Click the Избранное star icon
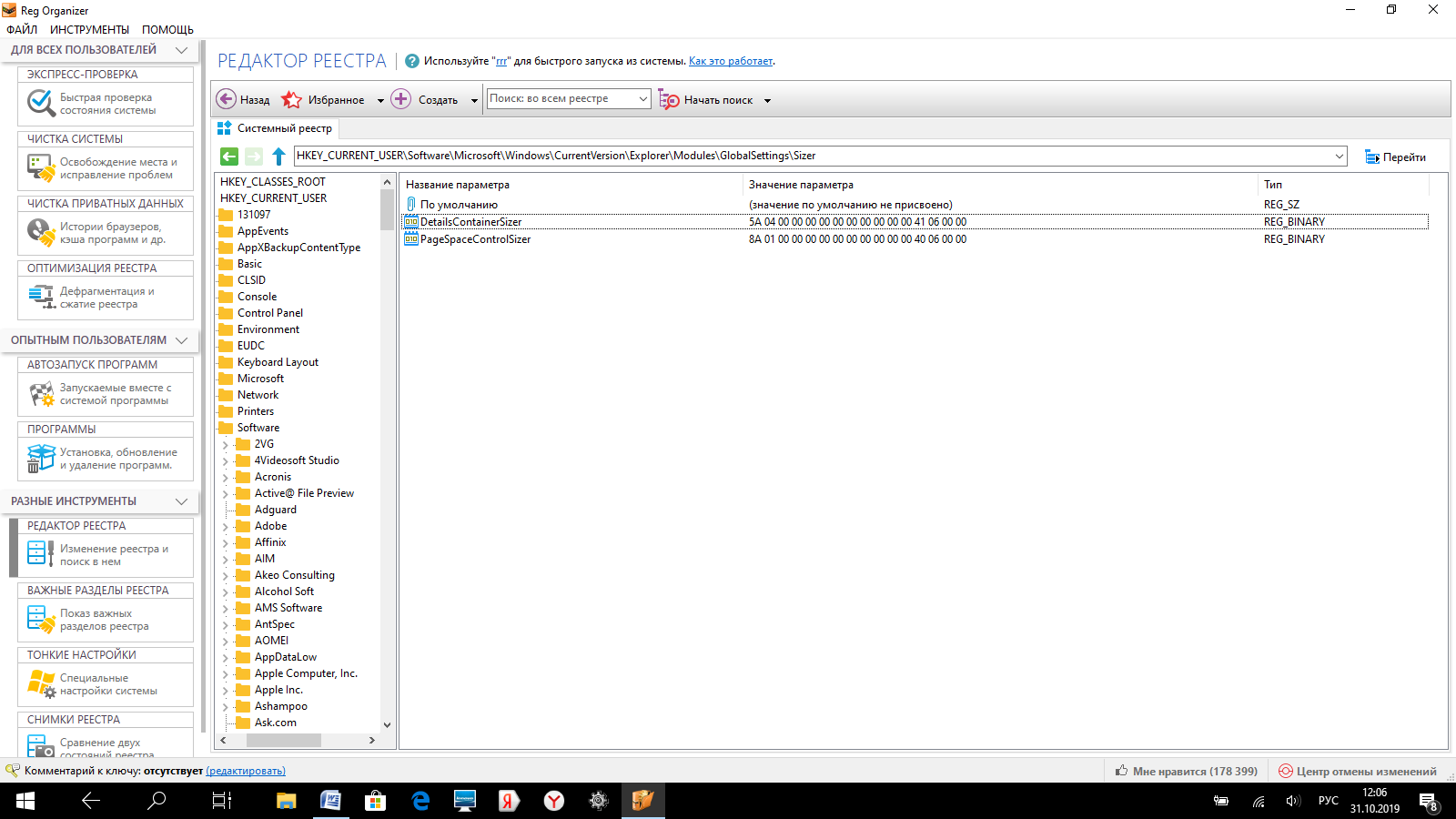This screenshot has width=1456, height=819. coord(291,99)
